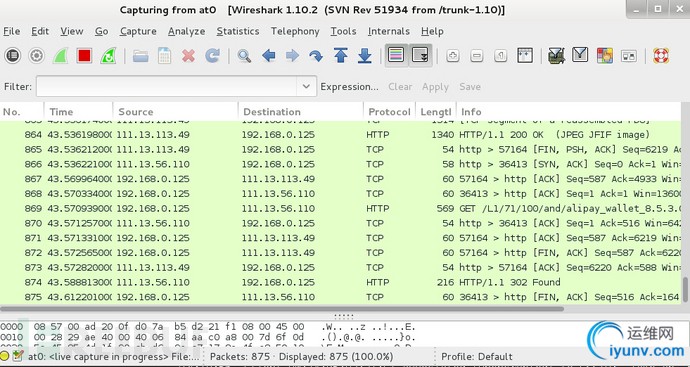Reset text zoom to normal size
The image size is (690, 367).
pyautogui.click(x=500, y=56)
